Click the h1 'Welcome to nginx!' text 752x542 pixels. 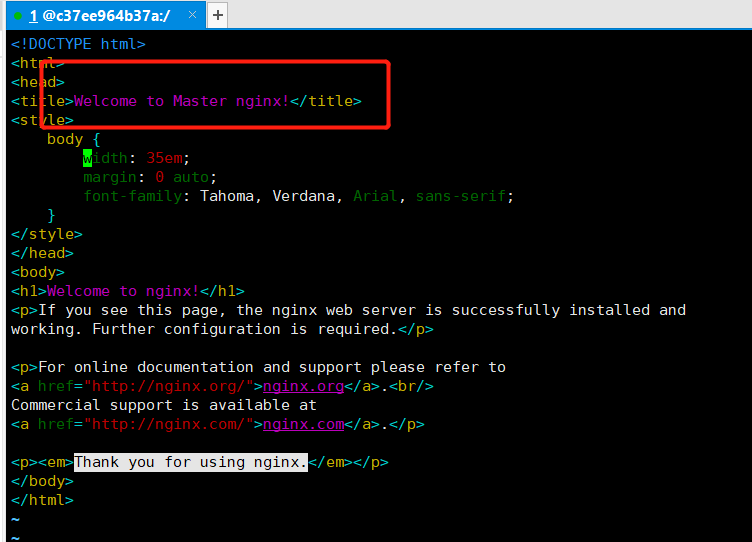coord(123,291)
